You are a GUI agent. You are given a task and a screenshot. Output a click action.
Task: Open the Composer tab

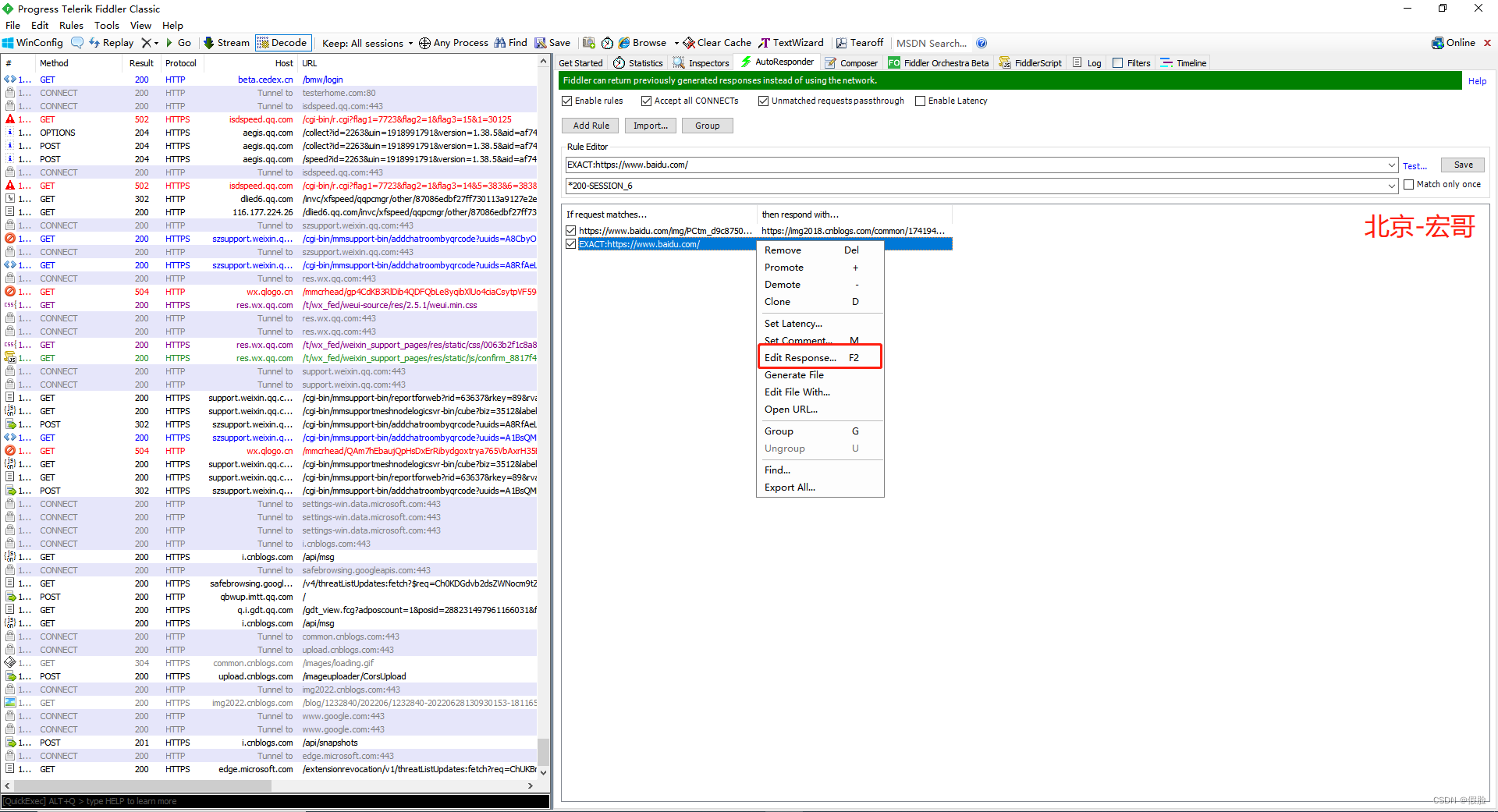(x=851, y=63)
